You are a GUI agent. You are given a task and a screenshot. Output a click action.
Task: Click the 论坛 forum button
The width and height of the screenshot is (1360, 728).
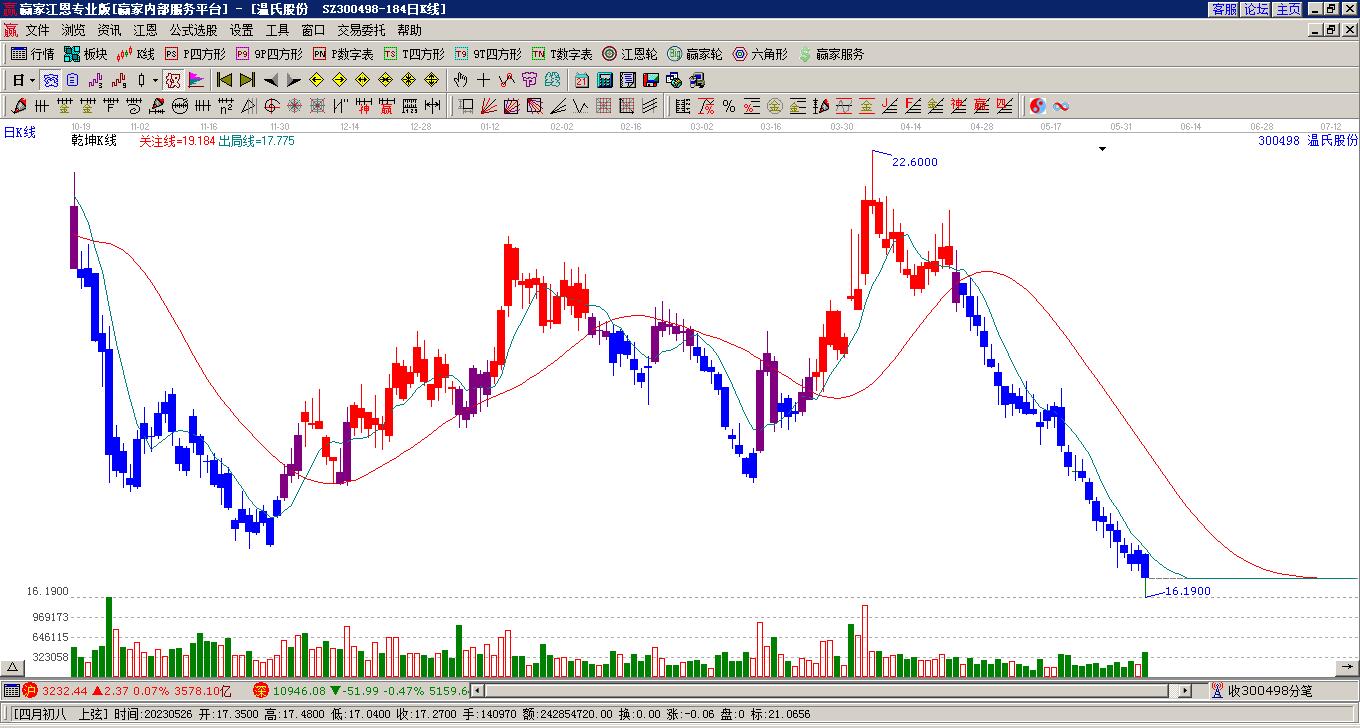tap(1256, 9)
